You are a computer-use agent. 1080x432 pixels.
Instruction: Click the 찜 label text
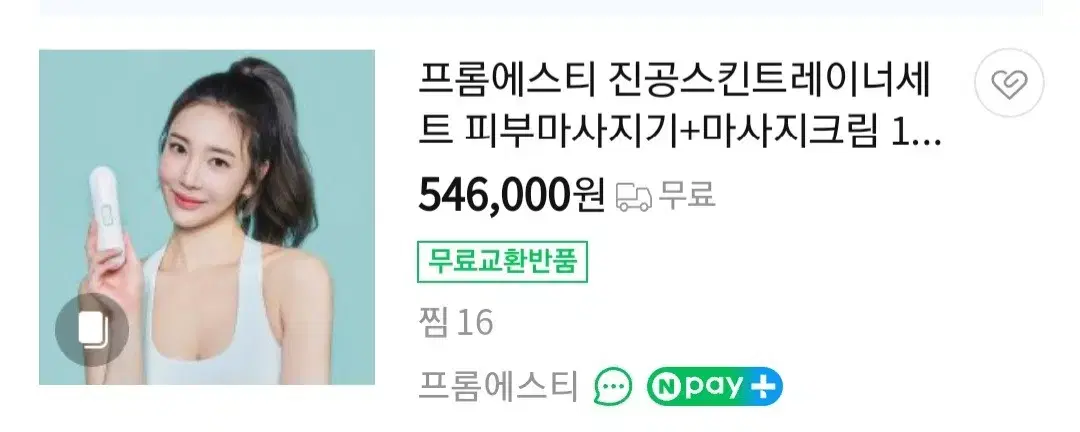coord(434,322)
